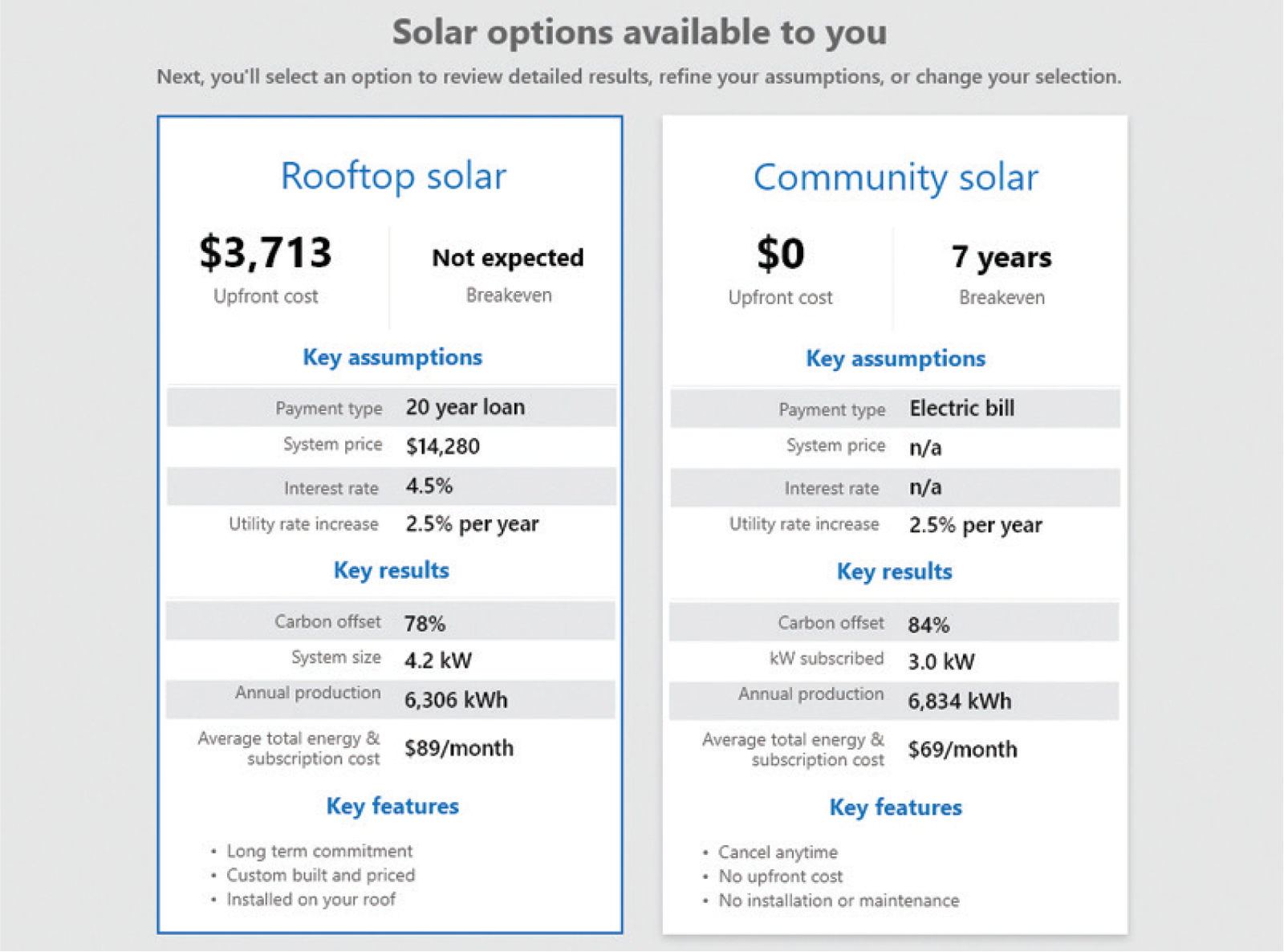The image size is (1284, 952).
Task: Select the 4.5% interest rate value
Action: 429,486
